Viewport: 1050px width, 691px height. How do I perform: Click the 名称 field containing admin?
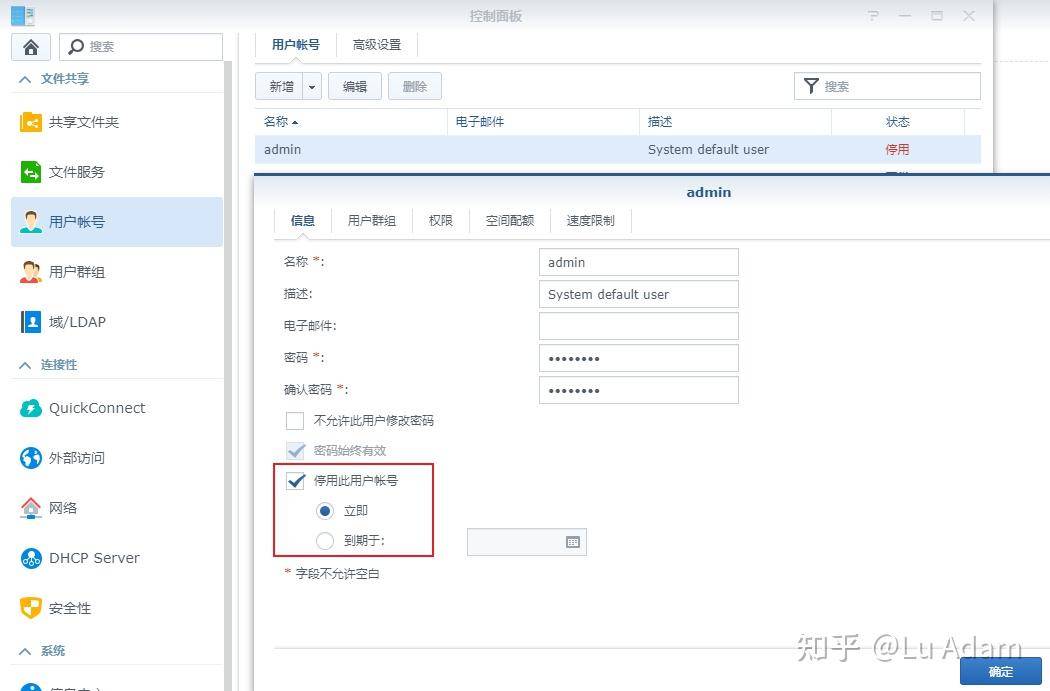pyautogui.click(x=639, y=262)
